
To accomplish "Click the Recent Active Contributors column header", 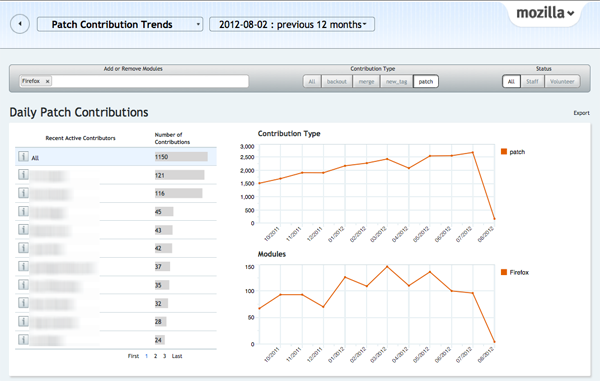I will 80,138.
